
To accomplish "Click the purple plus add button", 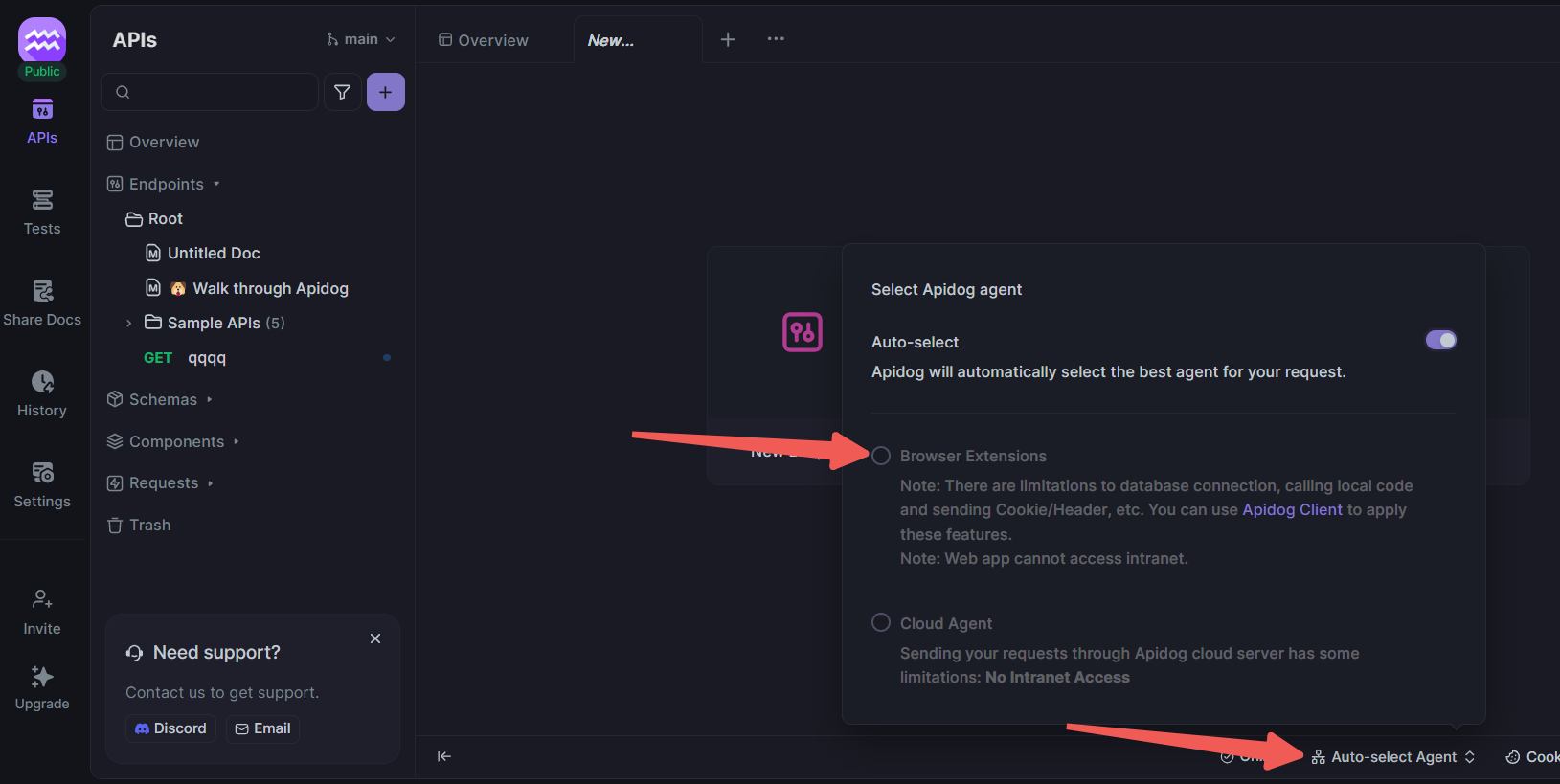I will pyautogui.click(x=385, y=92).
